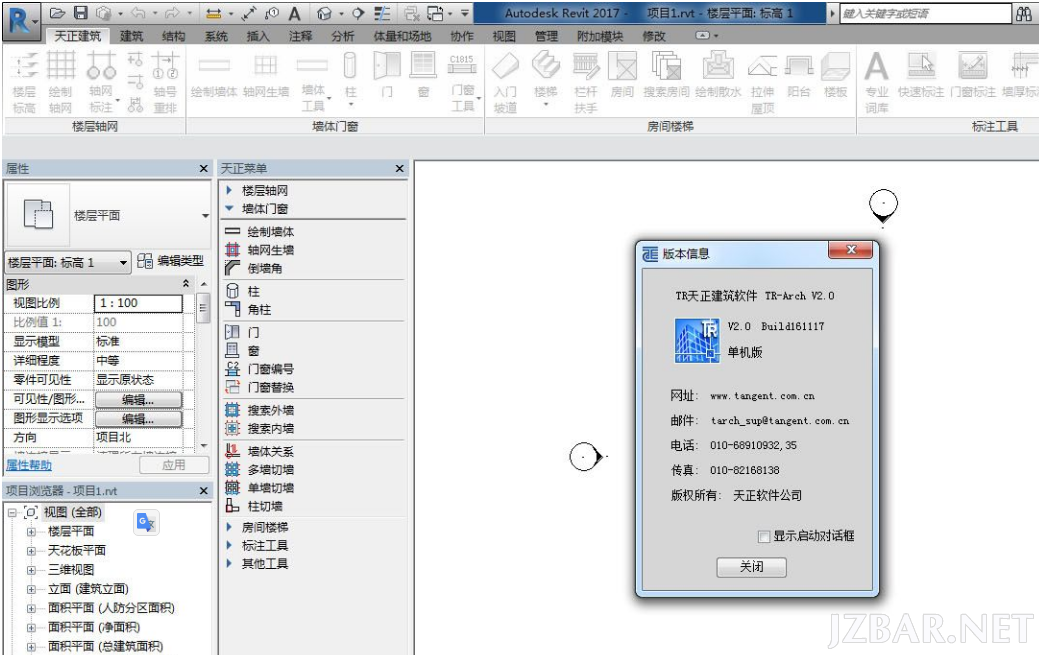Click the 快速标注 ribbon tool
Screen dimensions: 1039x655
[x=920, y=77]
